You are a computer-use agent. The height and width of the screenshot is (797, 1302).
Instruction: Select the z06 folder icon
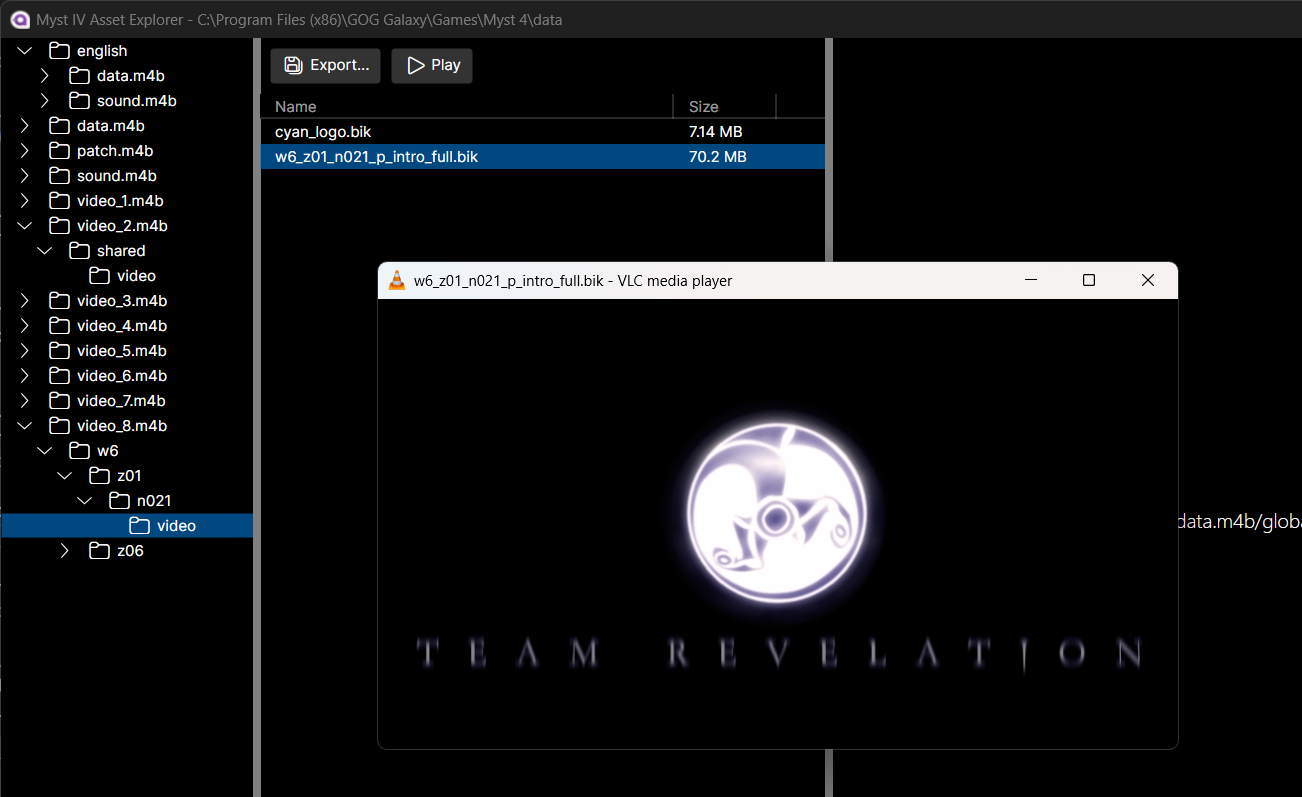tap(99, 551)
